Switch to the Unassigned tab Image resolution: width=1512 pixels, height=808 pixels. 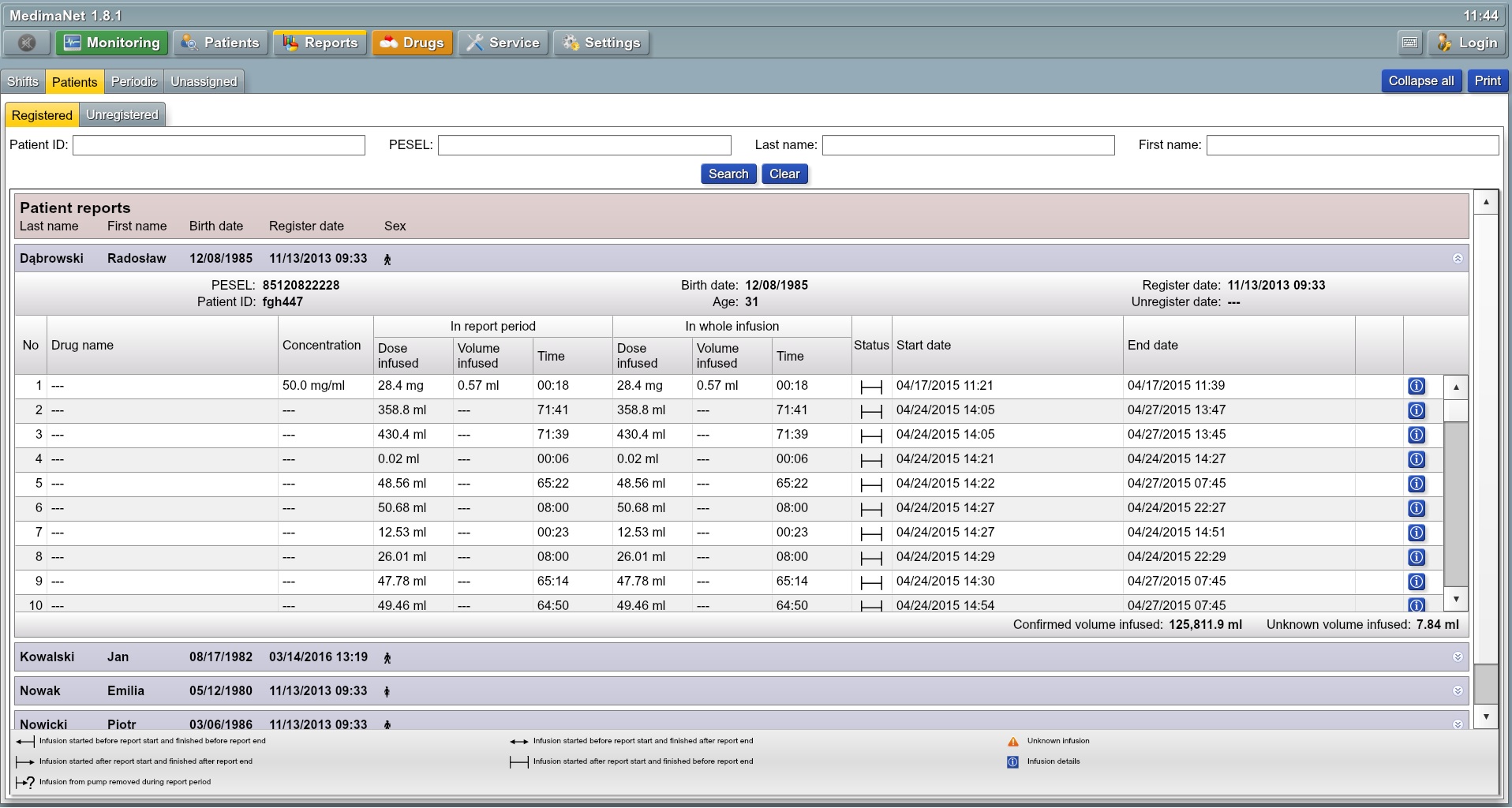click(x=204, y=81)
